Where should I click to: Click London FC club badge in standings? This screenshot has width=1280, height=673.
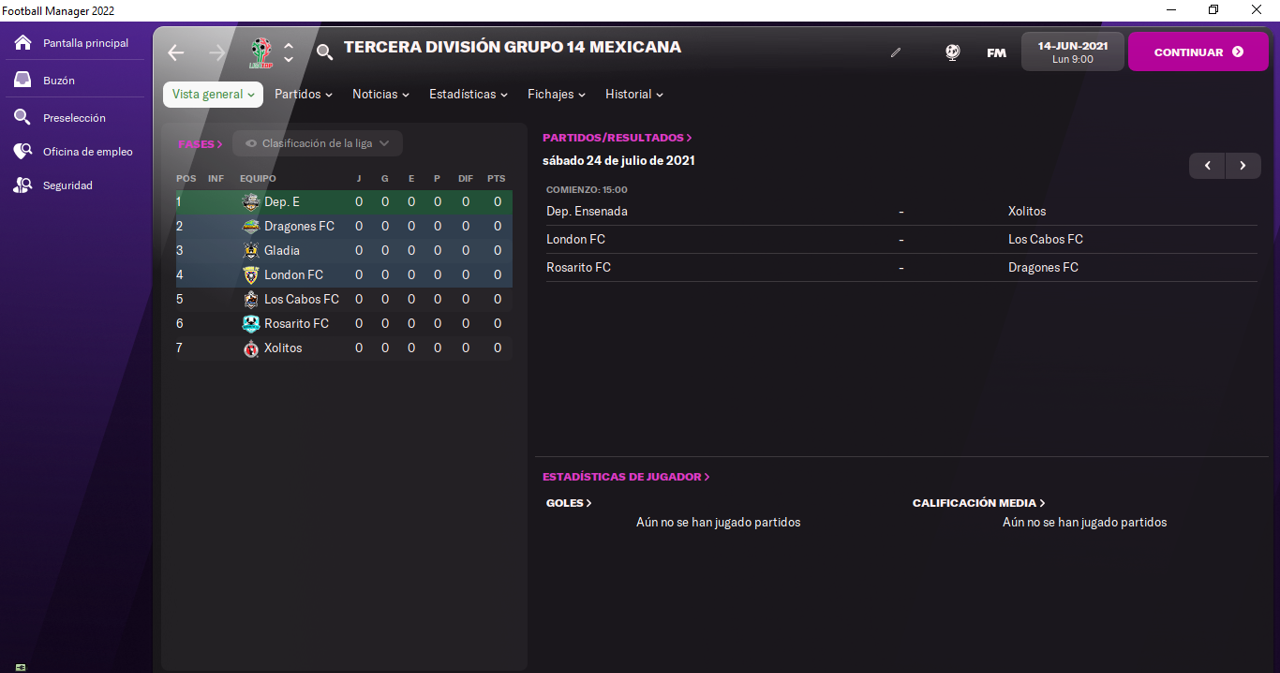coord(251,275)
